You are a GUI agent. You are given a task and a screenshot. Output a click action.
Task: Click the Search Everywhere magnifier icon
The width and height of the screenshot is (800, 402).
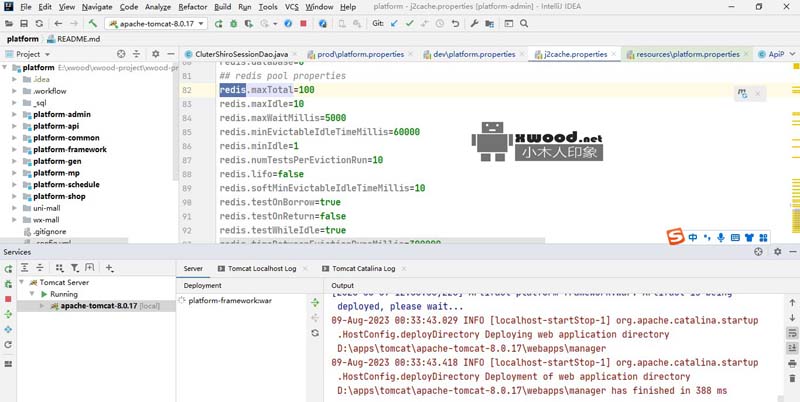click(x=524, y=23)
